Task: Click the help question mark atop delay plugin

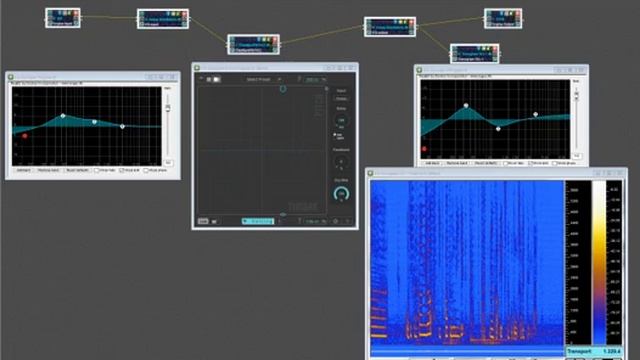Action: click(x=299, y=79)
